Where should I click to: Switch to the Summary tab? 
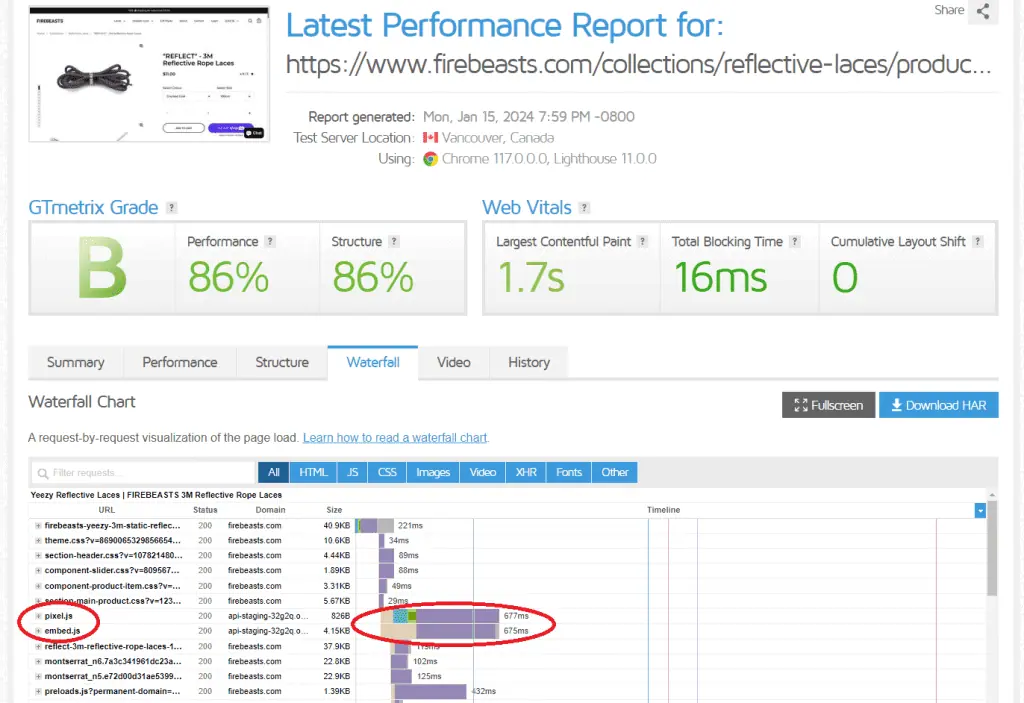coord(76,363)
